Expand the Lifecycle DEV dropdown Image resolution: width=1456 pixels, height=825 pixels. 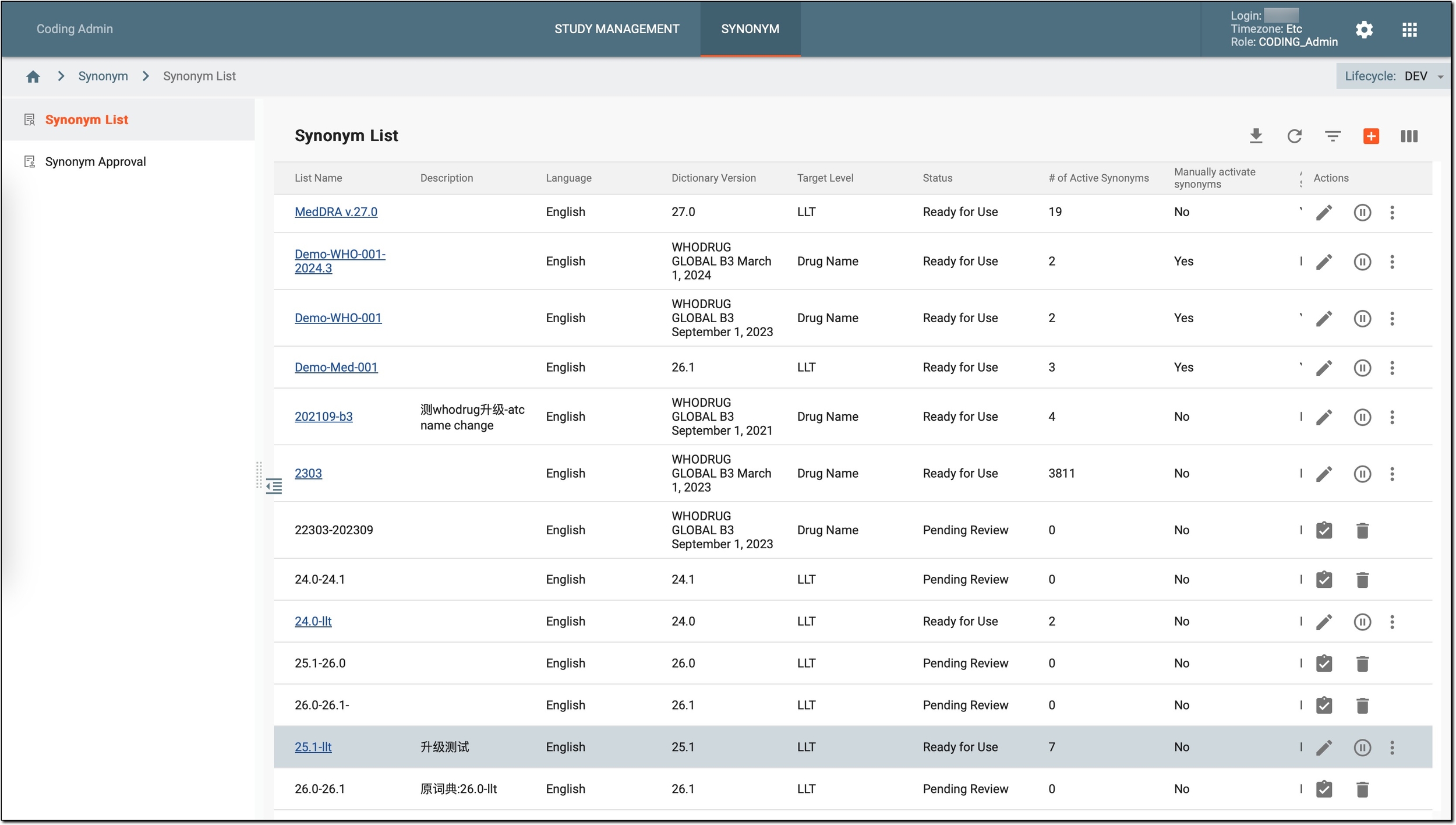(x=1393, y=76)
